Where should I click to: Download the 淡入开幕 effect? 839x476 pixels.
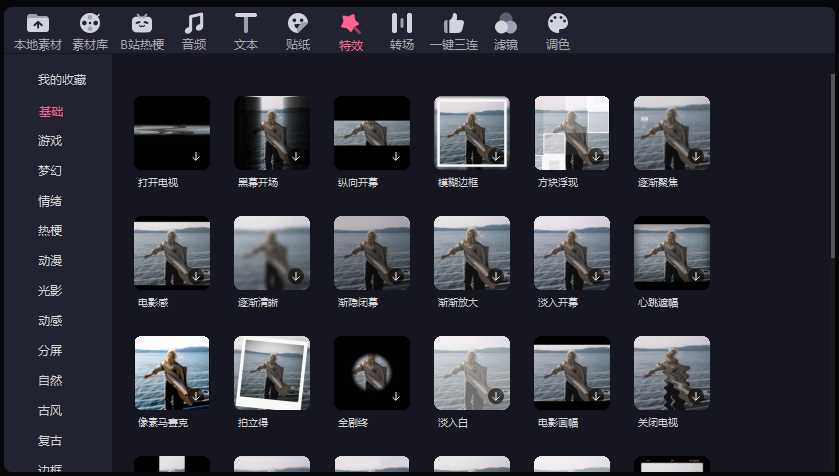coord(596,276)
